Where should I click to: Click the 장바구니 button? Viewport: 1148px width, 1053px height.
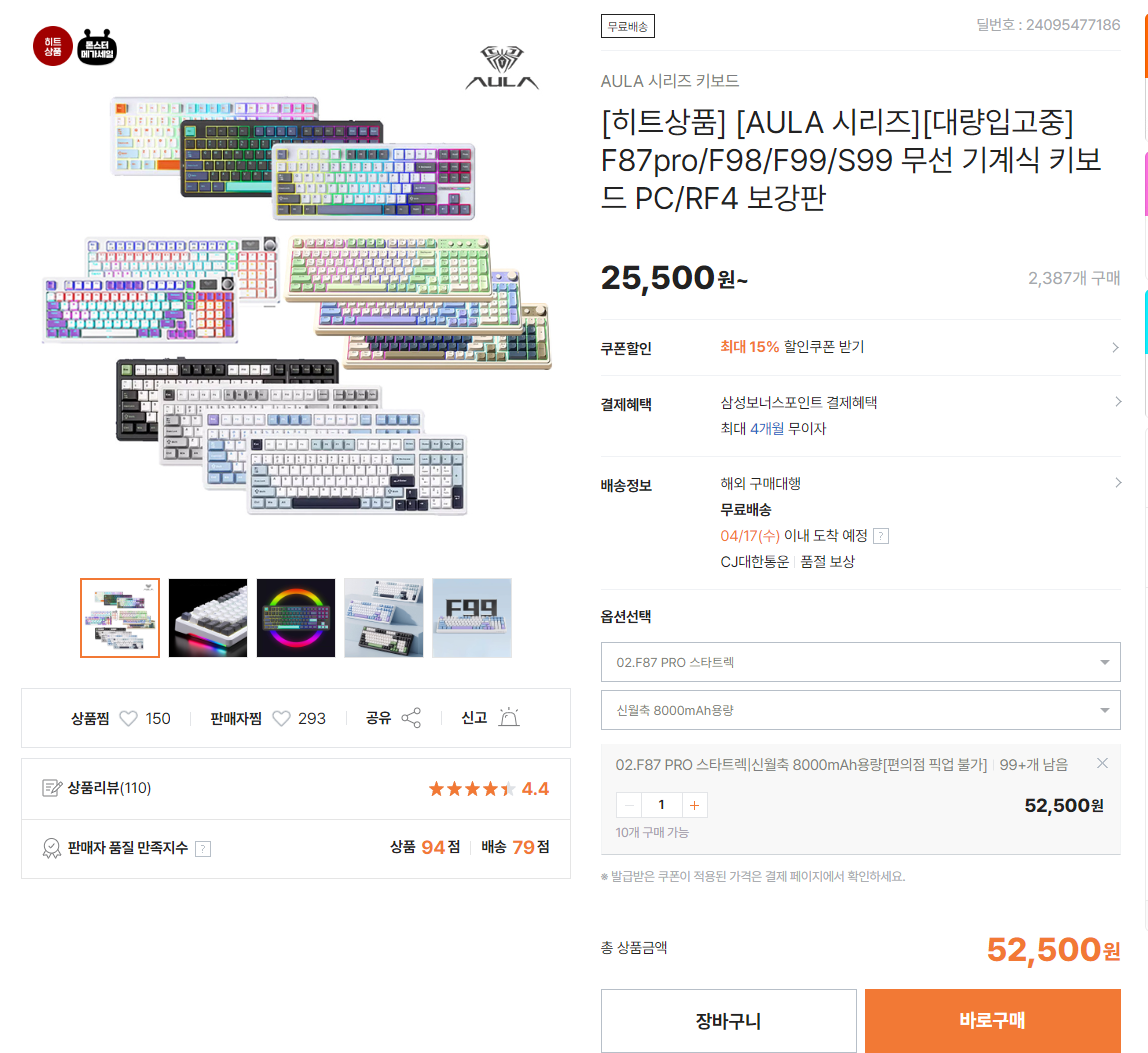coord(728,1021)
